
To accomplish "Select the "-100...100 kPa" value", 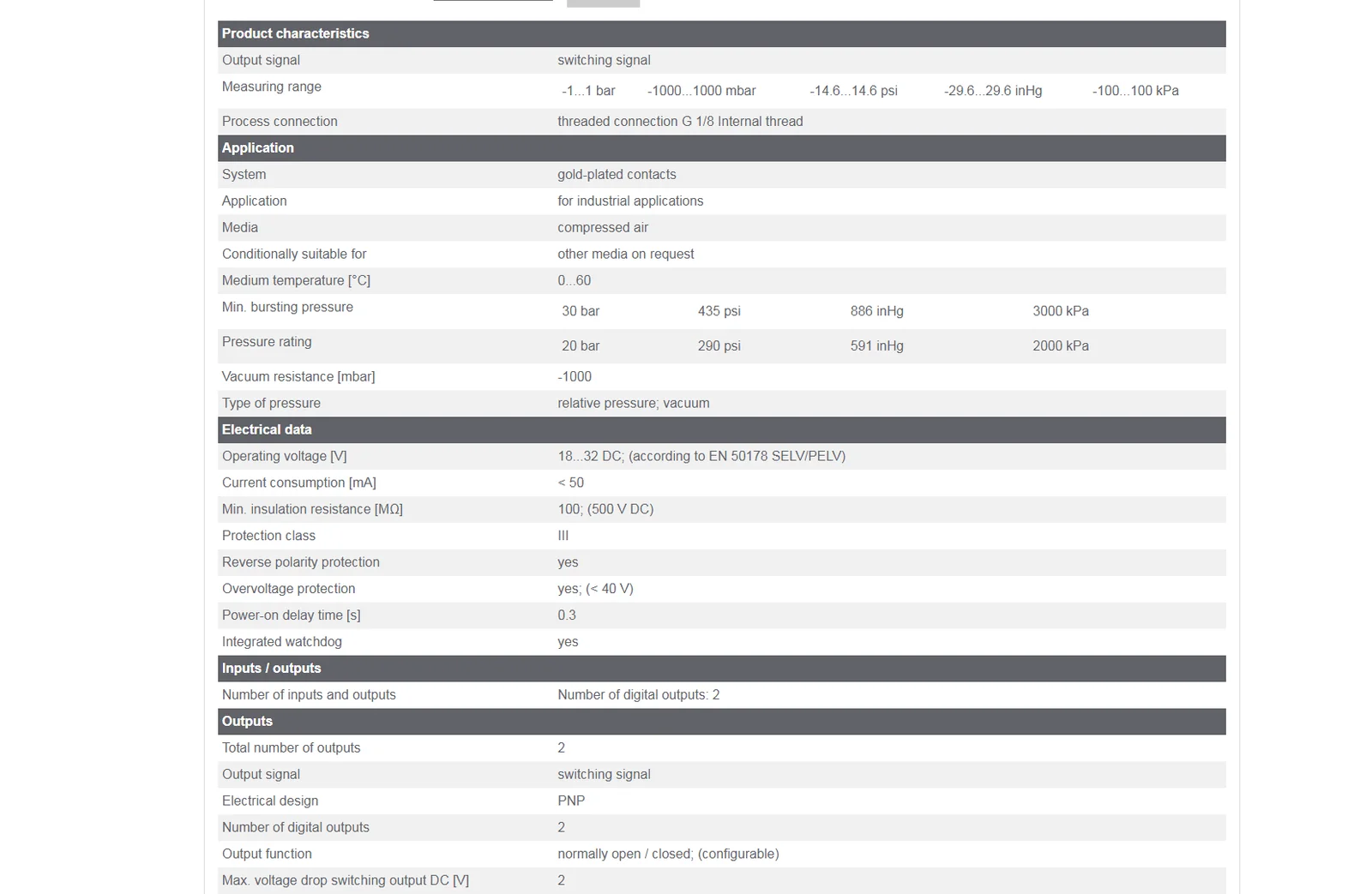I will pyautogui.click(x=1135, y=91).
